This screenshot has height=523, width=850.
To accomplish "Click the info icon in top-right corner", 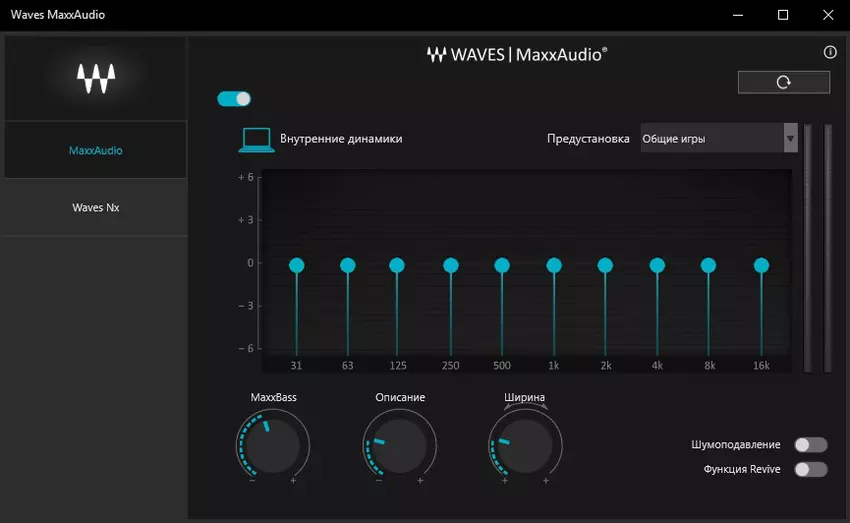I will (x=829, y=53).
